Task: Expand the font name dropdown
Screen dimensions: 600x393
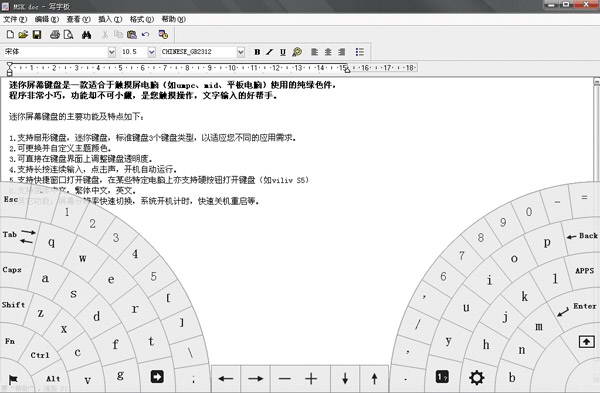Action: [x=111, y=52]
